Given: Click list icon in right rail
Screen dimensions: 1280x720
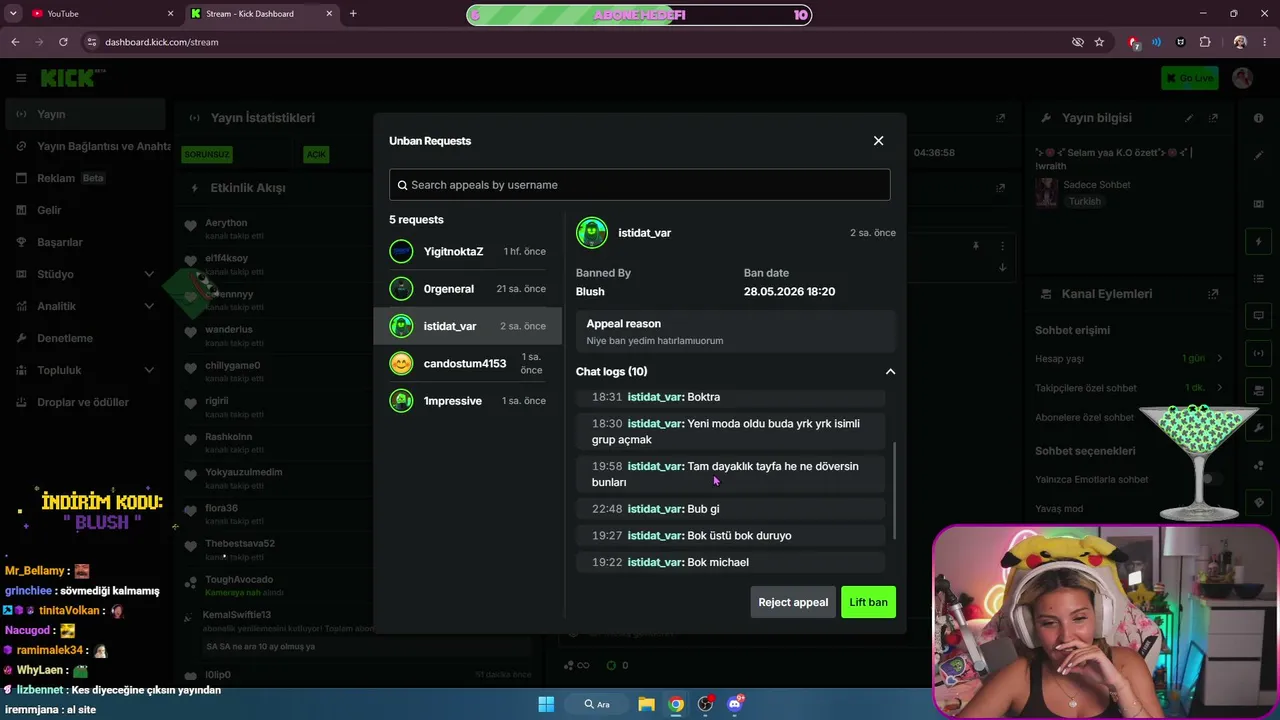Looking at the screenshot, I should (1258, 278).
